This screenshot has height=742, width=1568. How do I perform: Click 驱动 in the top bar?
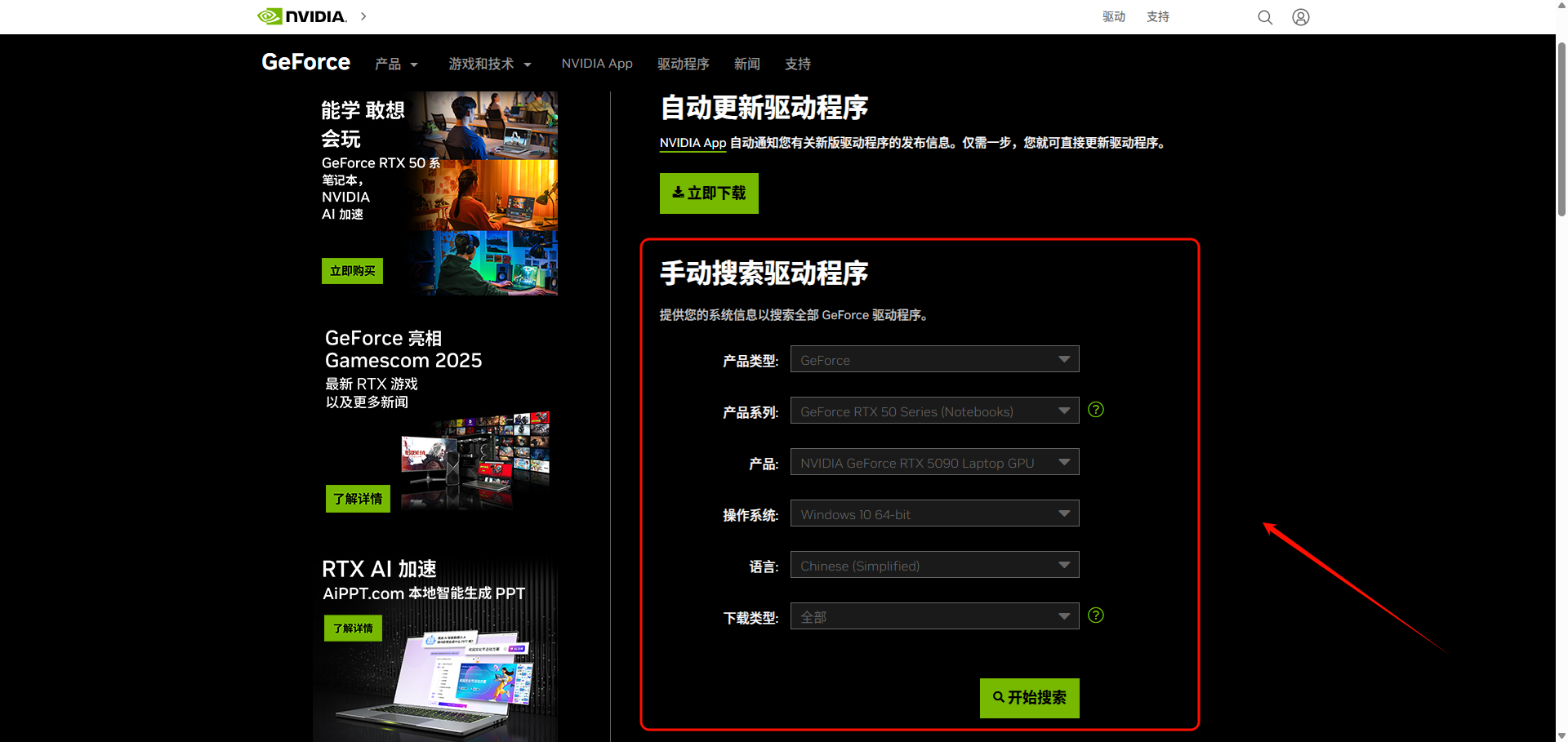pyautogui.click(x=1114, y=17)
